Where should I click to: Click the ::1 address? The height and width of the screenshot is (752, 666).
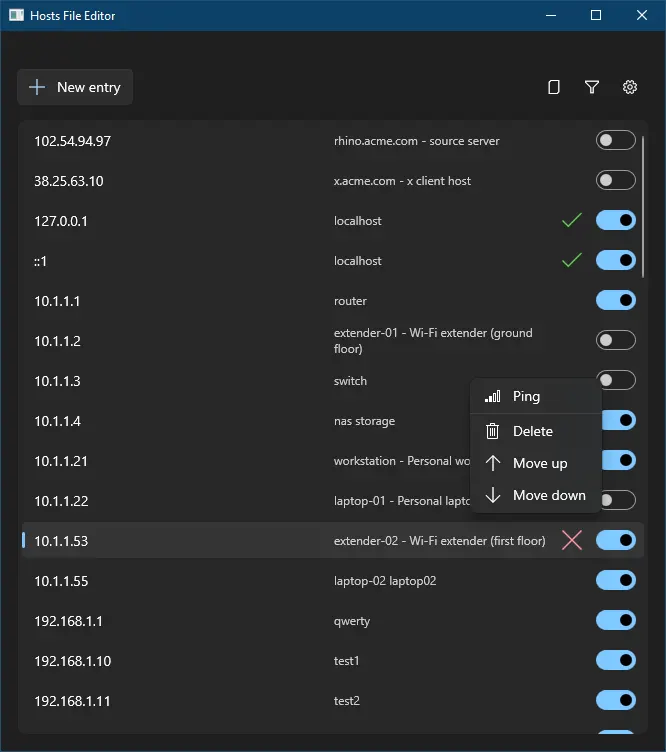coord(40,261)
